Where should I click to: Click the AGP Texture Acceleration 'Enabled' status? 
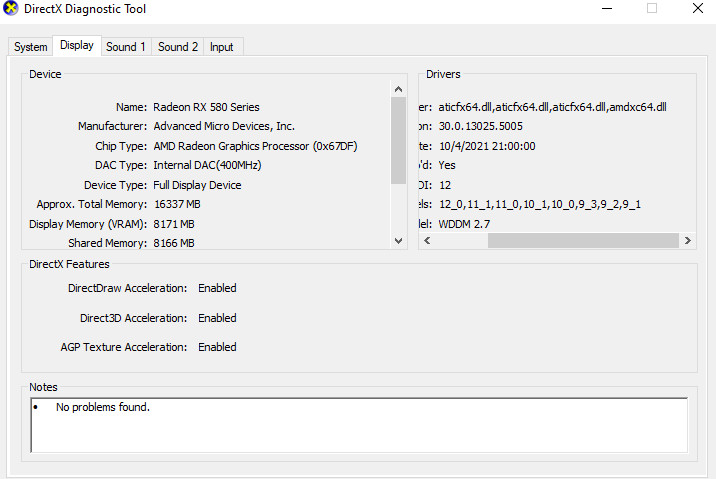coord(217,347)
